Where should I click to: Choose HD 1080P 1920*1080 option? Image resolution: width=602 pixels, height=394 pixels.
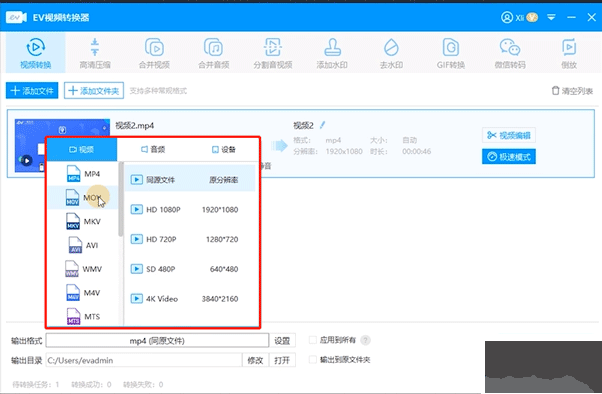pyautogui.click(x=190, y=209)
